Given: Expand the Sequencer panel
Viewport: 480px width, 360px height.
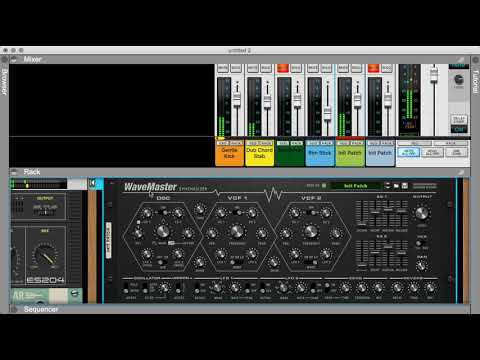Looking at the screenshot, I should click(14, 309).
